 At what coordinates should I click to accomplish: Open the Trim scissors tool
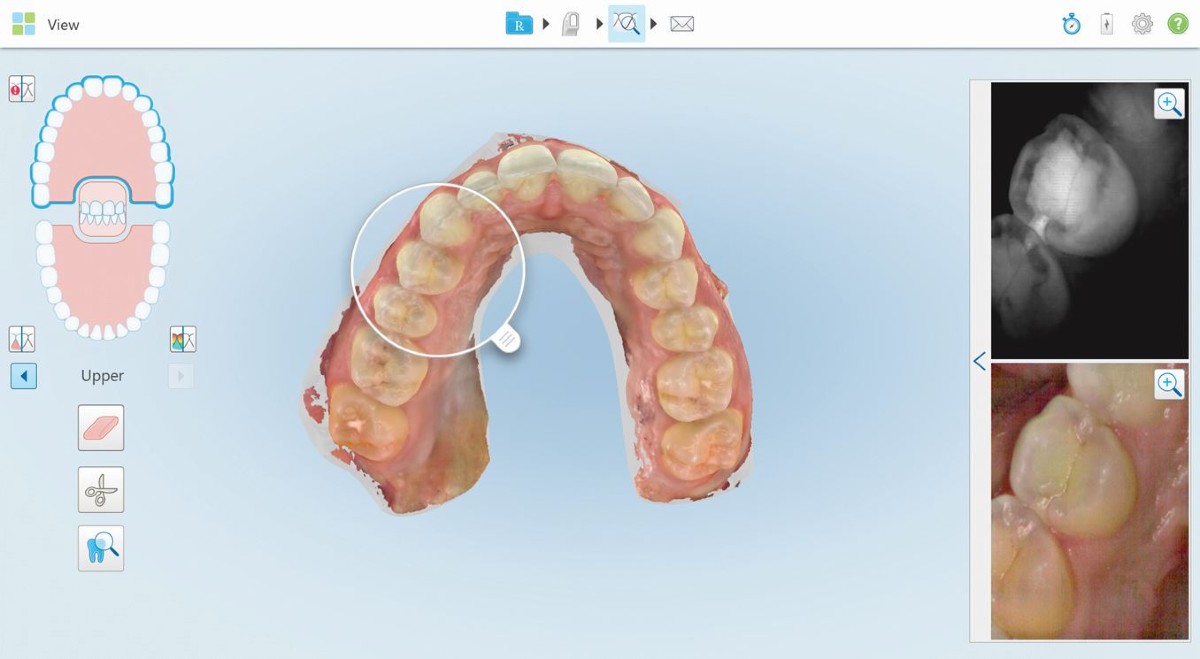click(x=101, y=489)
